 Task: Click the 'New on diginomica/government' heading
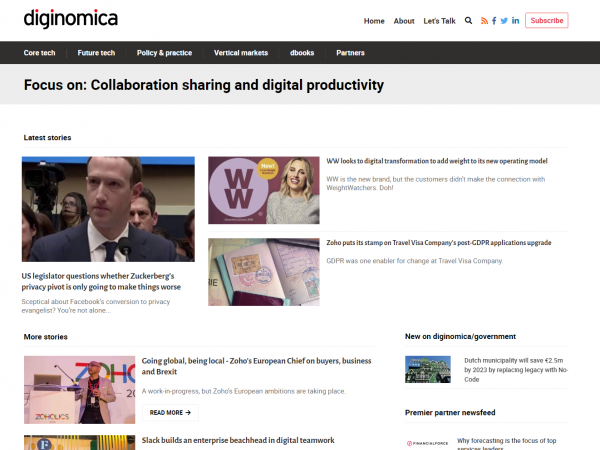[x=460, y=336]
